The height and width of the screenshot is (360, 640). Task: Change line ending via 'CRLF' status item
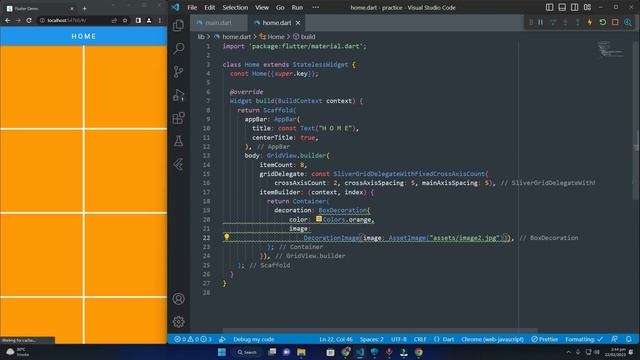pos(420,339)
